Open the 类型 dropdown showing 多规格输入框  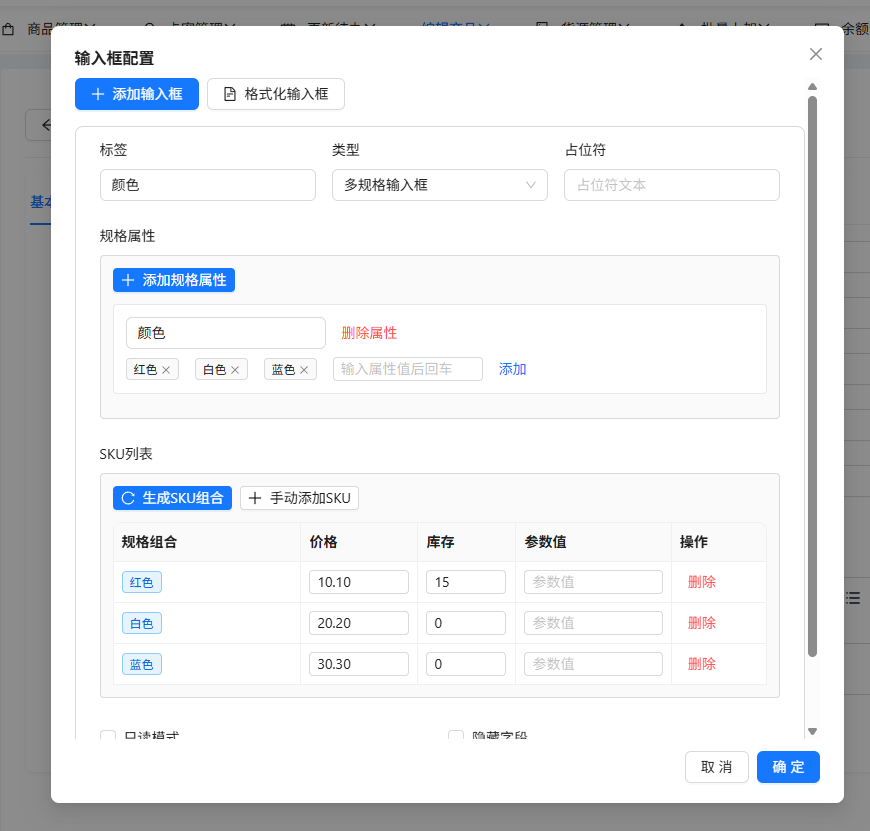(x=439, y=185)
